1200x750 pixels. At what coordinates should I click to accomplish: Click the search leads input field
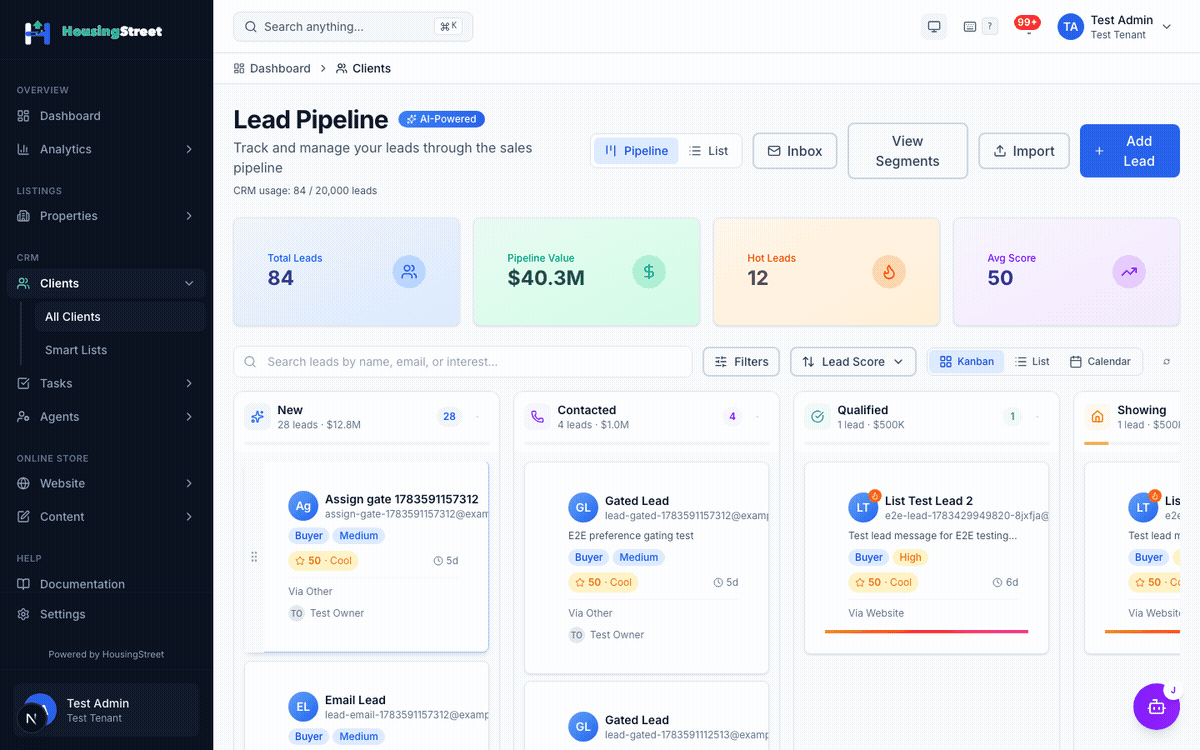click(463, 362)
